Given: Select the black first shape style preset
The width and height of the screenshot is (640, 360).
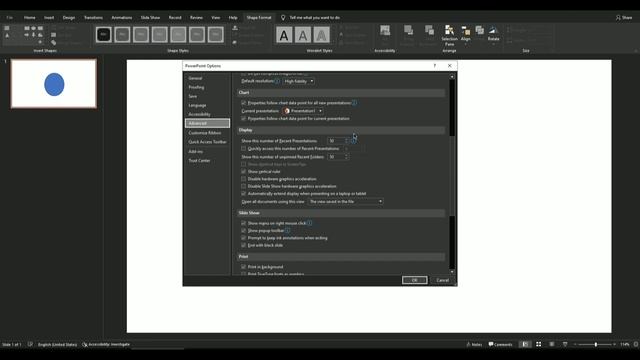Looking at the screenshot, I should click(x=104, y=35).
